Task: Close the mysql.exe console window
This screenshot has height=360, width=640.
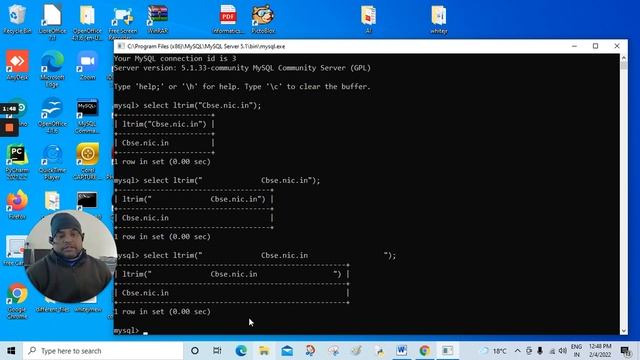Action: tap(617, 46)
